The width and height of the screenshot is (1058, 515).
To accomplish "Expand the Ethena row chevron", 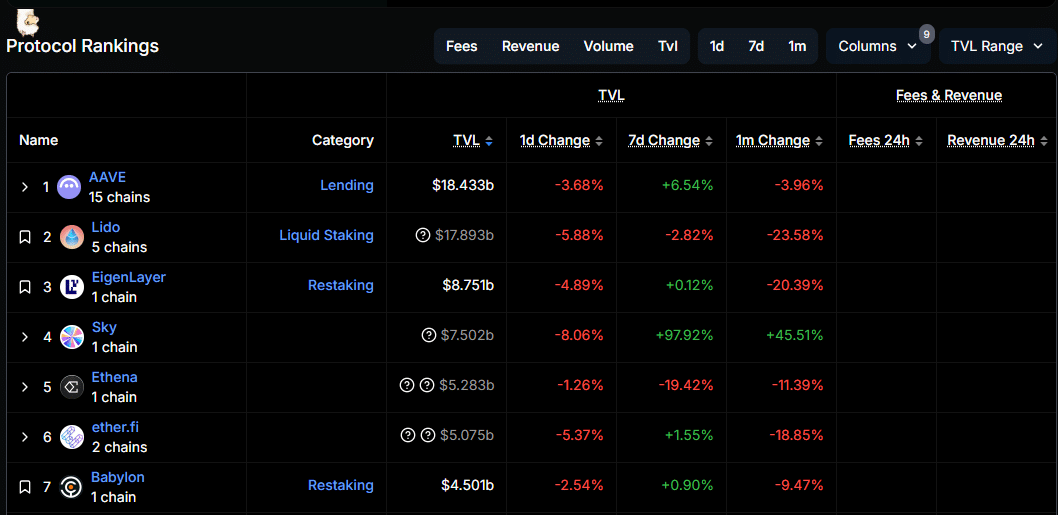I will (25, 387).
